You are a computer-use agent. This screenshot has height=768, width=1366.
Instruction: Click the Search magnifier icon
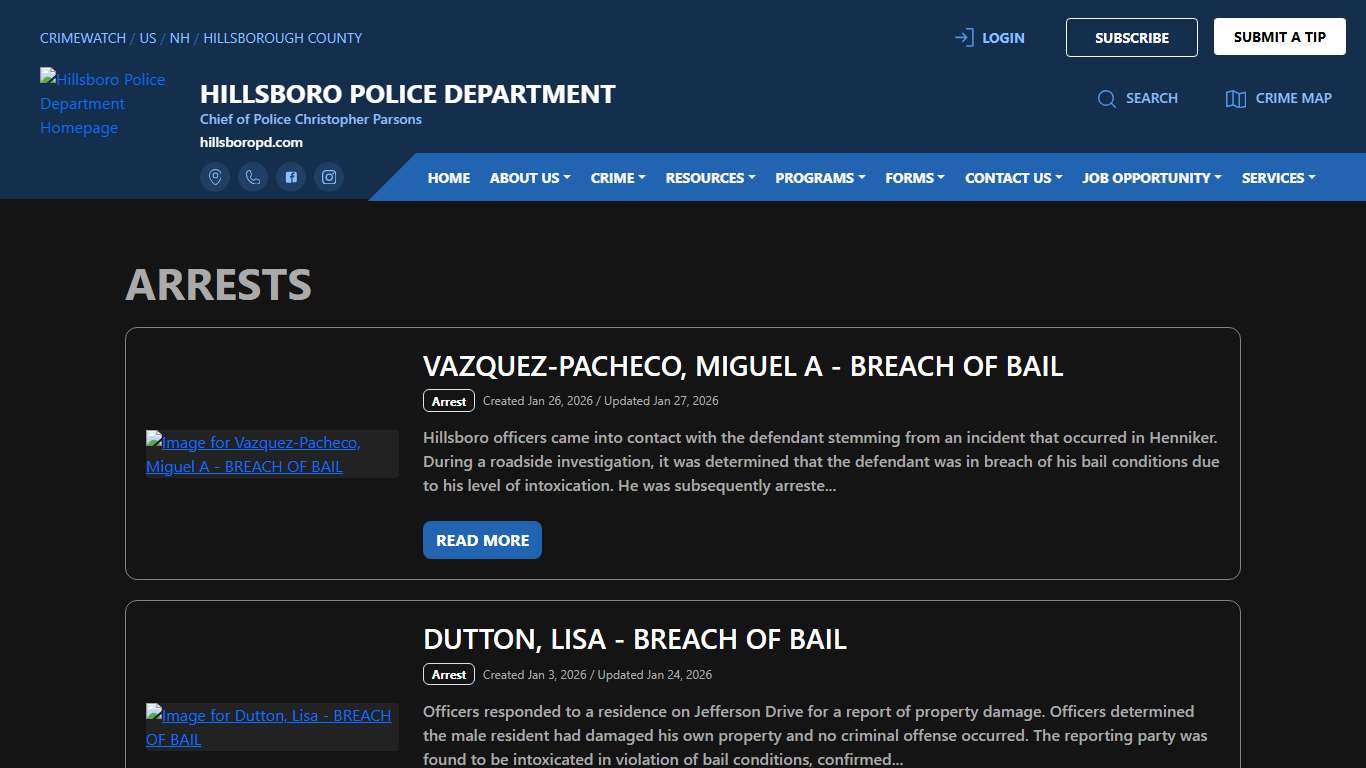pos(1107,98)
